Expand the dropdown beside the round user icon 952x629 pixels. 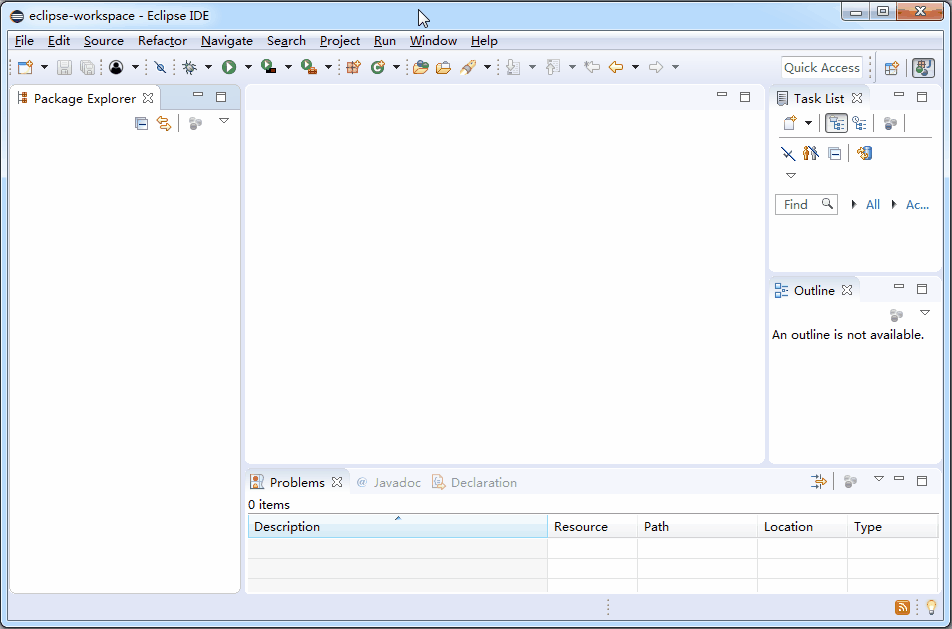[135, 67]
